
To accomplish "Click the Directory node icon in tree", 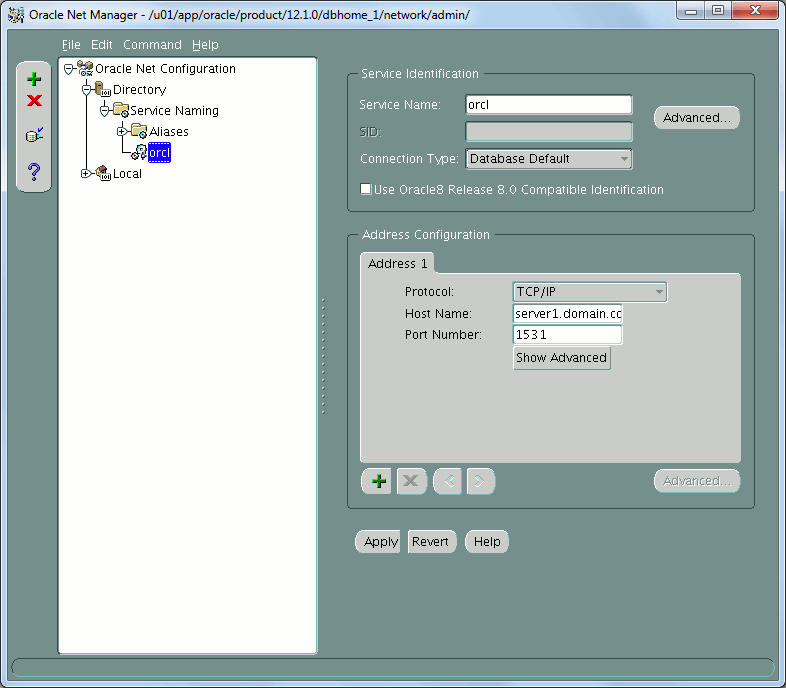I will pyautogui.click(x=103, y=89).
